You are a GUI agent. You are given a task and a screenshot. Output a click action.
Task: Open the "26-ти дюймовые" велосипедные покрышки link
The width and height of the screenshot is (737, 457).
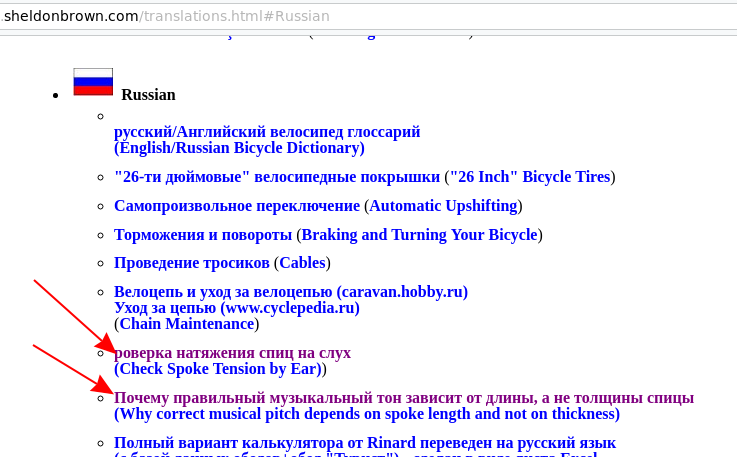(x=277, y=177)
